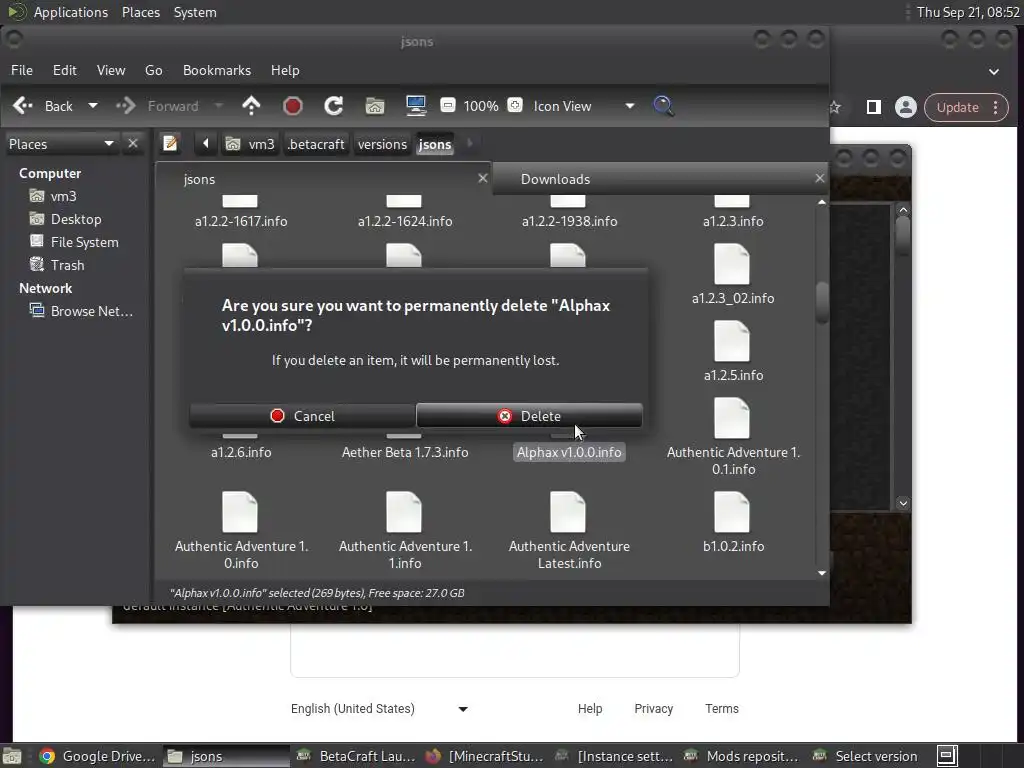Jump to .betacraft in the path bar
The image size is (1024, 768).
coord(316,144)
